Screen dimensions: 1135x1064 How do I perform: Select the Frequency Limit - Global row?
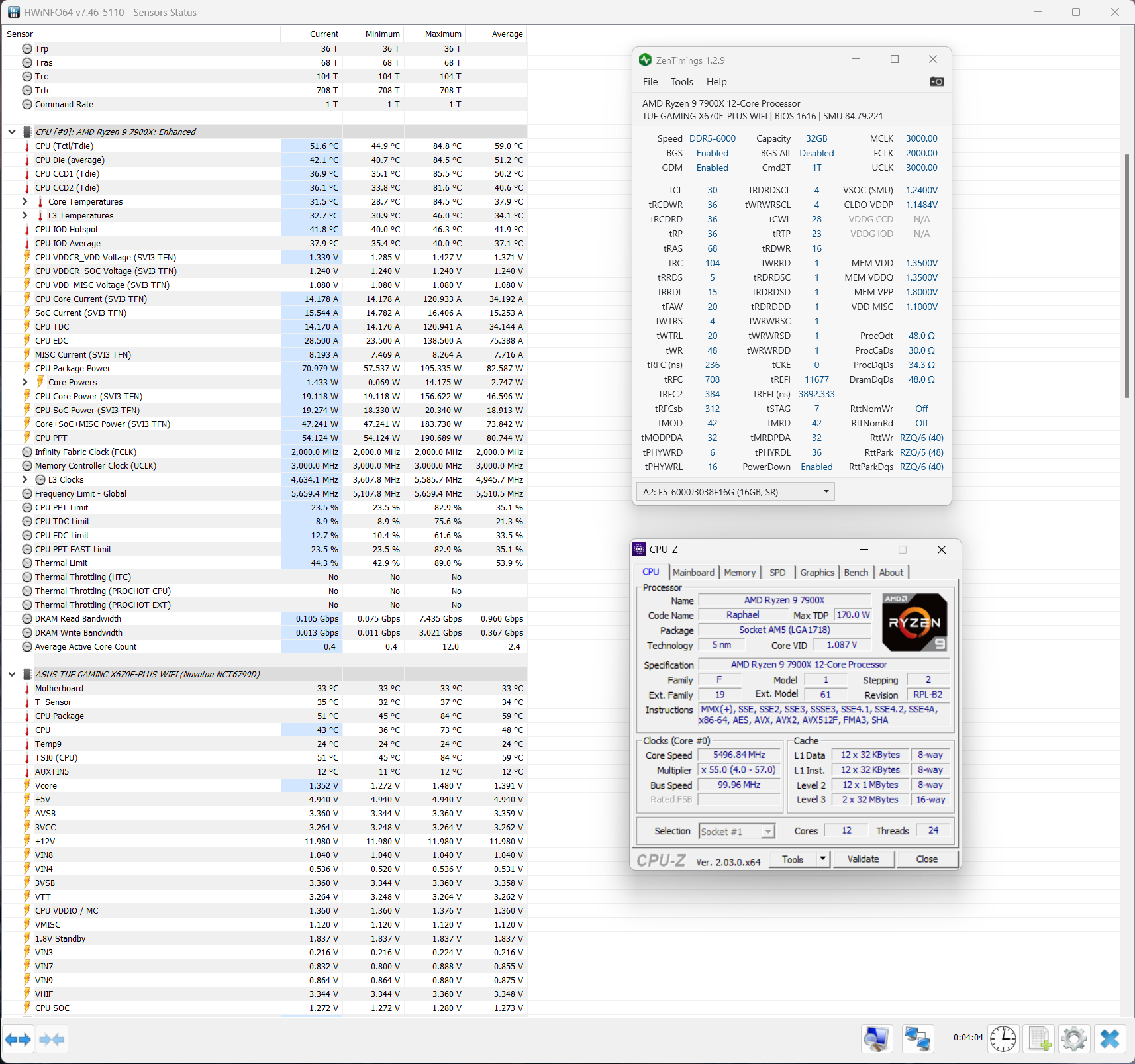pyautogui.click(x=265, y=494)
